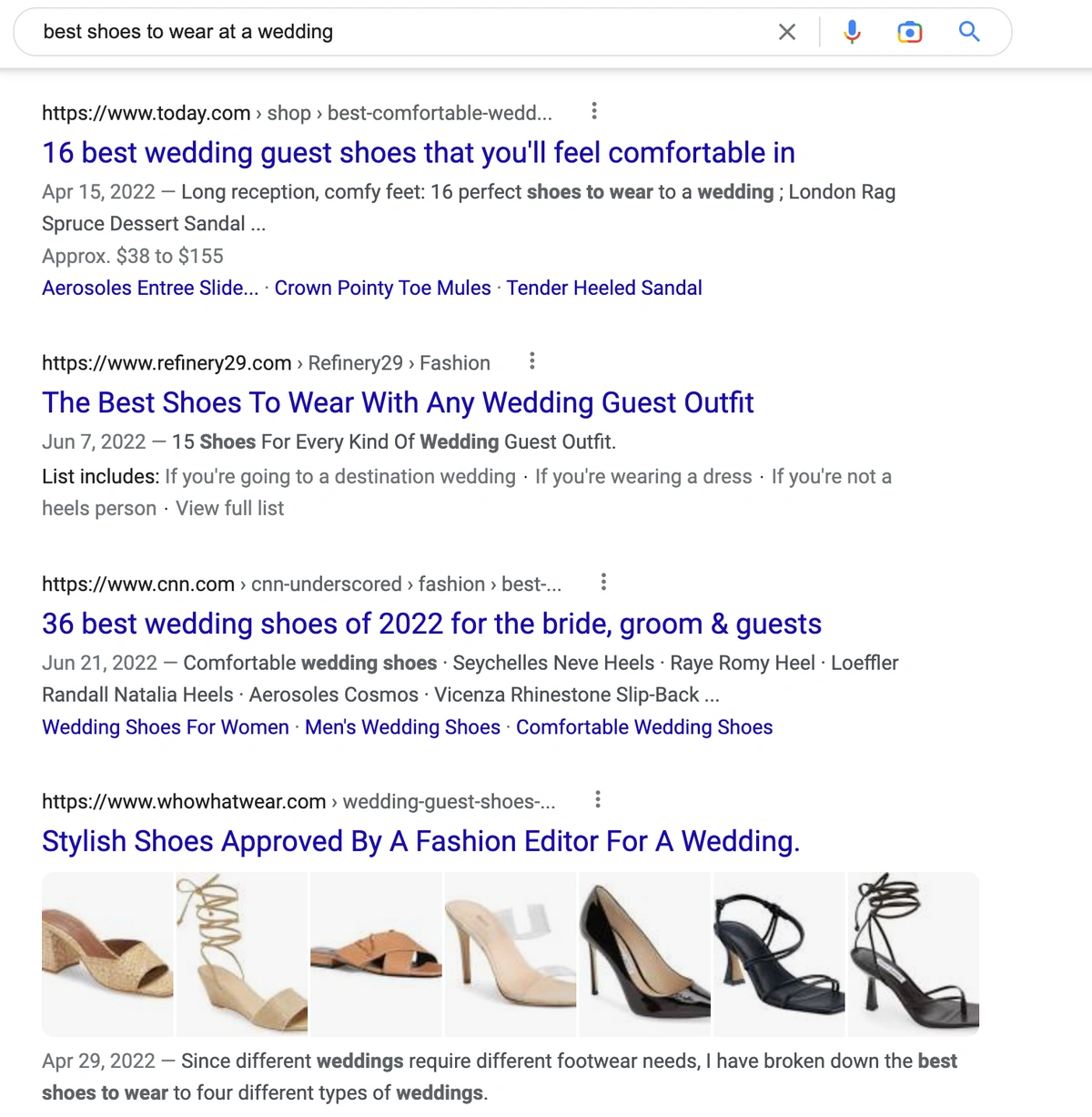This screenshot has width=1092, height=1117.
Task: Follow the 'Wedding Shoes For Women' sitelink
Action: [x=166, y=726]
